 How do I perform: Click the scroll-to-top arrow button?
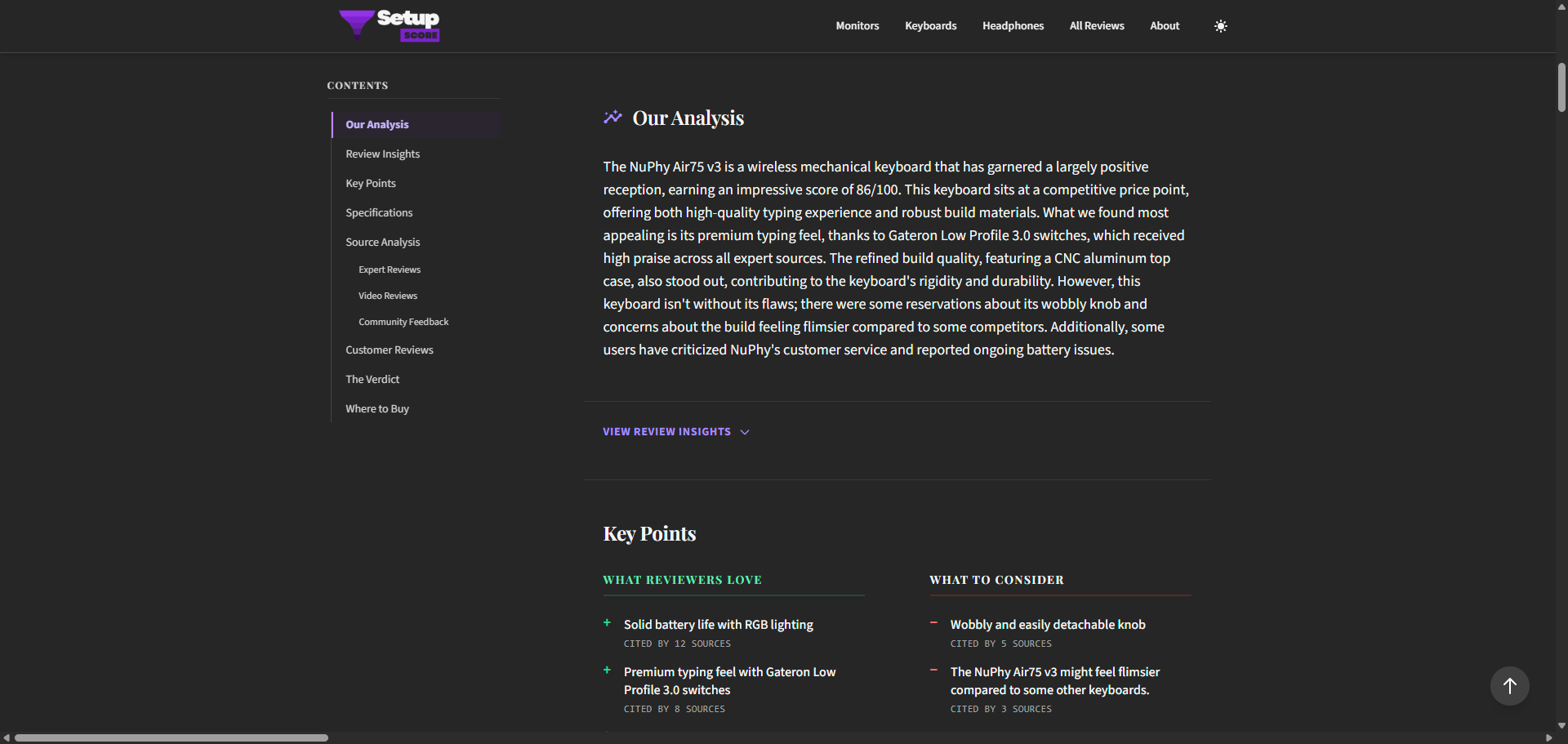click(1509, 686)
